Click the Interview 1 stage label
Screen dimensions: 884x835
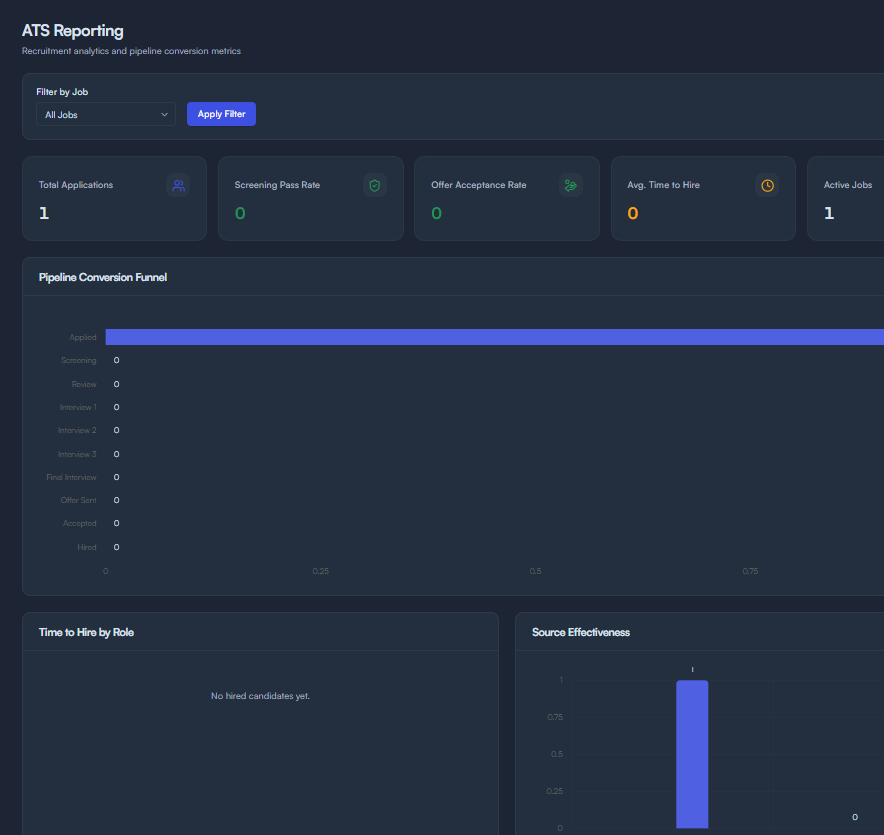(x=78, y=407)
